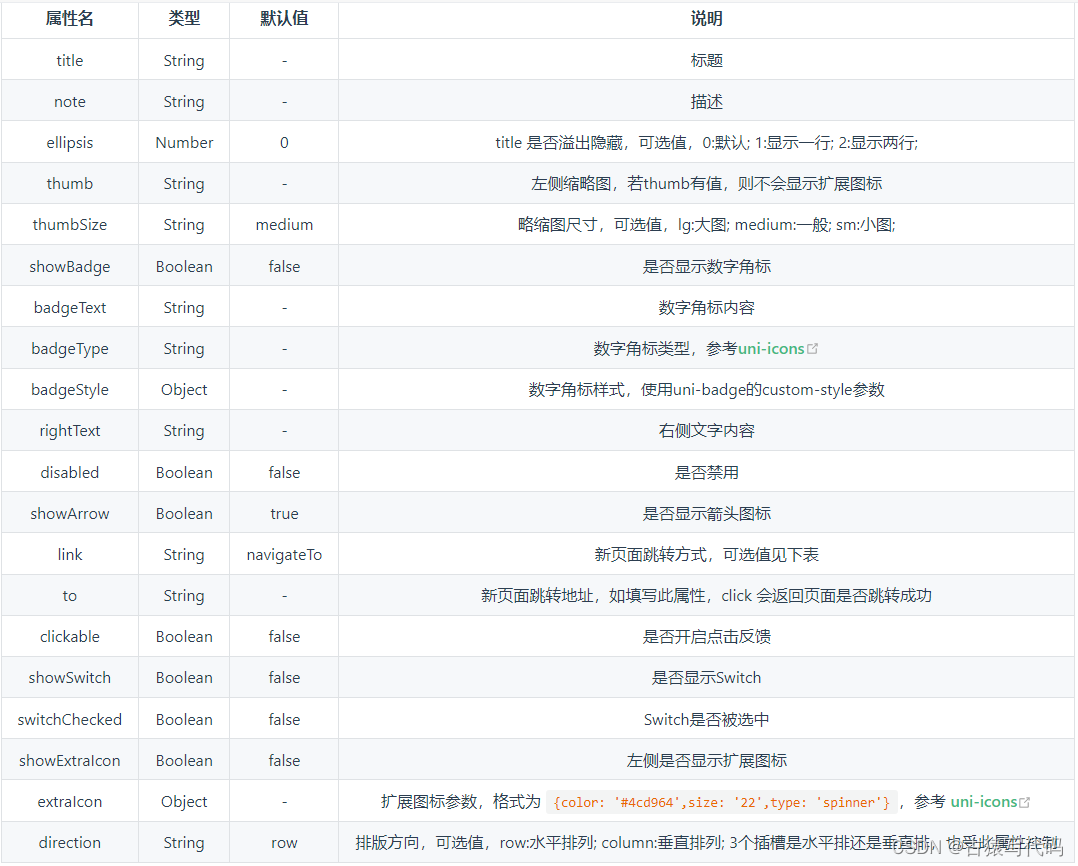This screenshot has width=1078, height=866.
Task: Select the direction row's default value row
Action: pyautogui.click(x=284, y=842)
